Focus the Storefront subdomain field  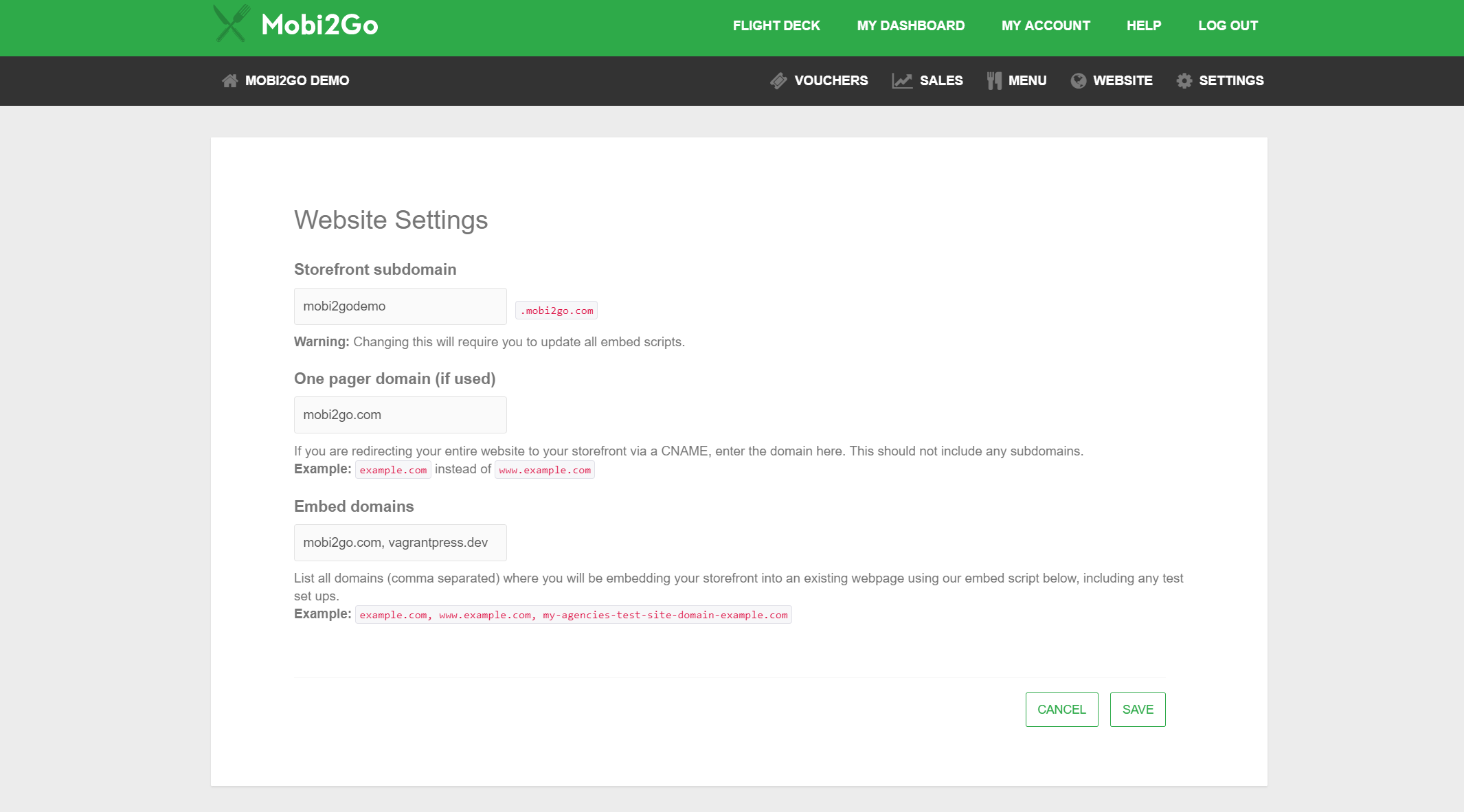tap(401, 306)
